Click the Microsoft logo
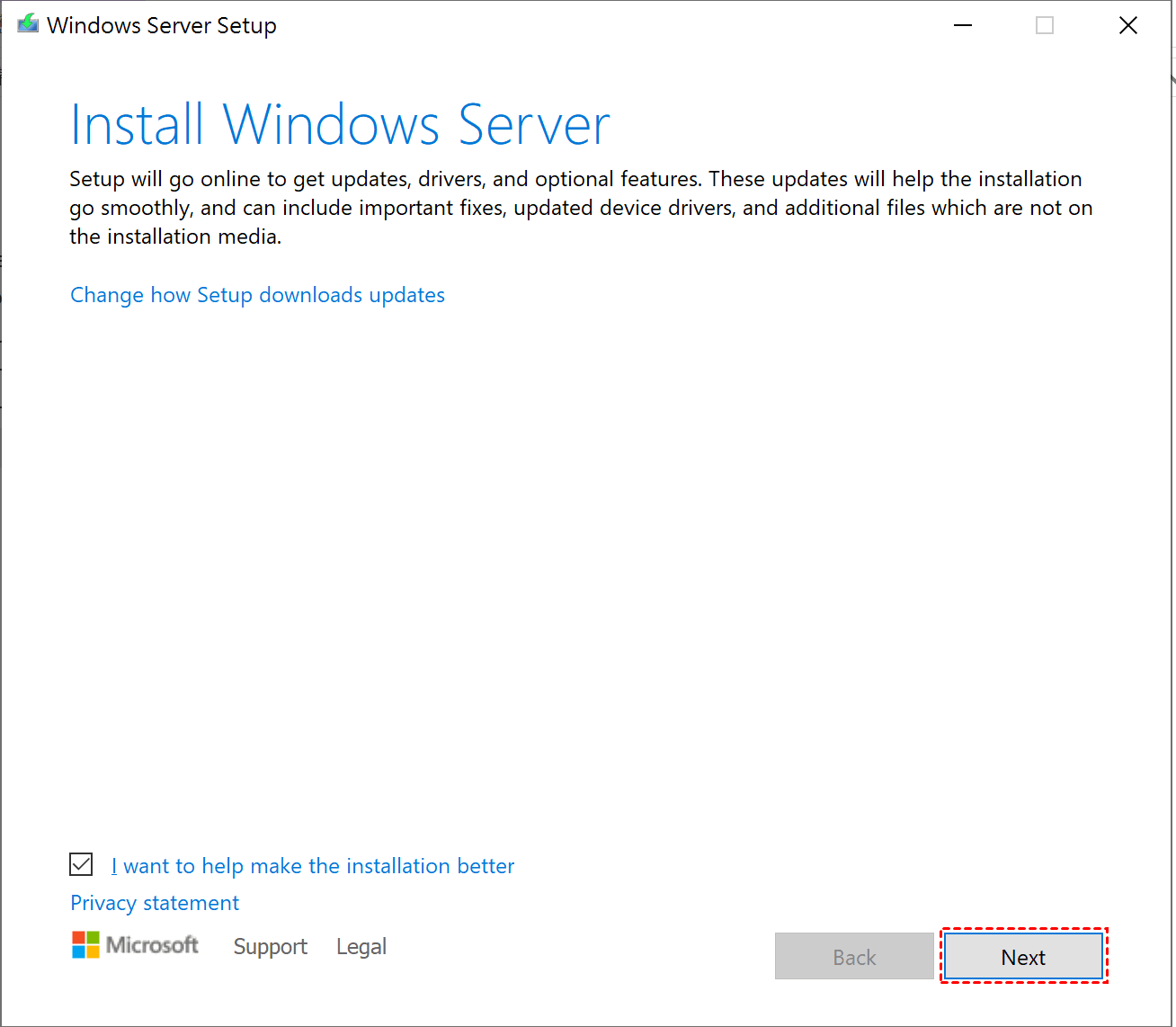 pyautogui.click(x=135, y=945)
